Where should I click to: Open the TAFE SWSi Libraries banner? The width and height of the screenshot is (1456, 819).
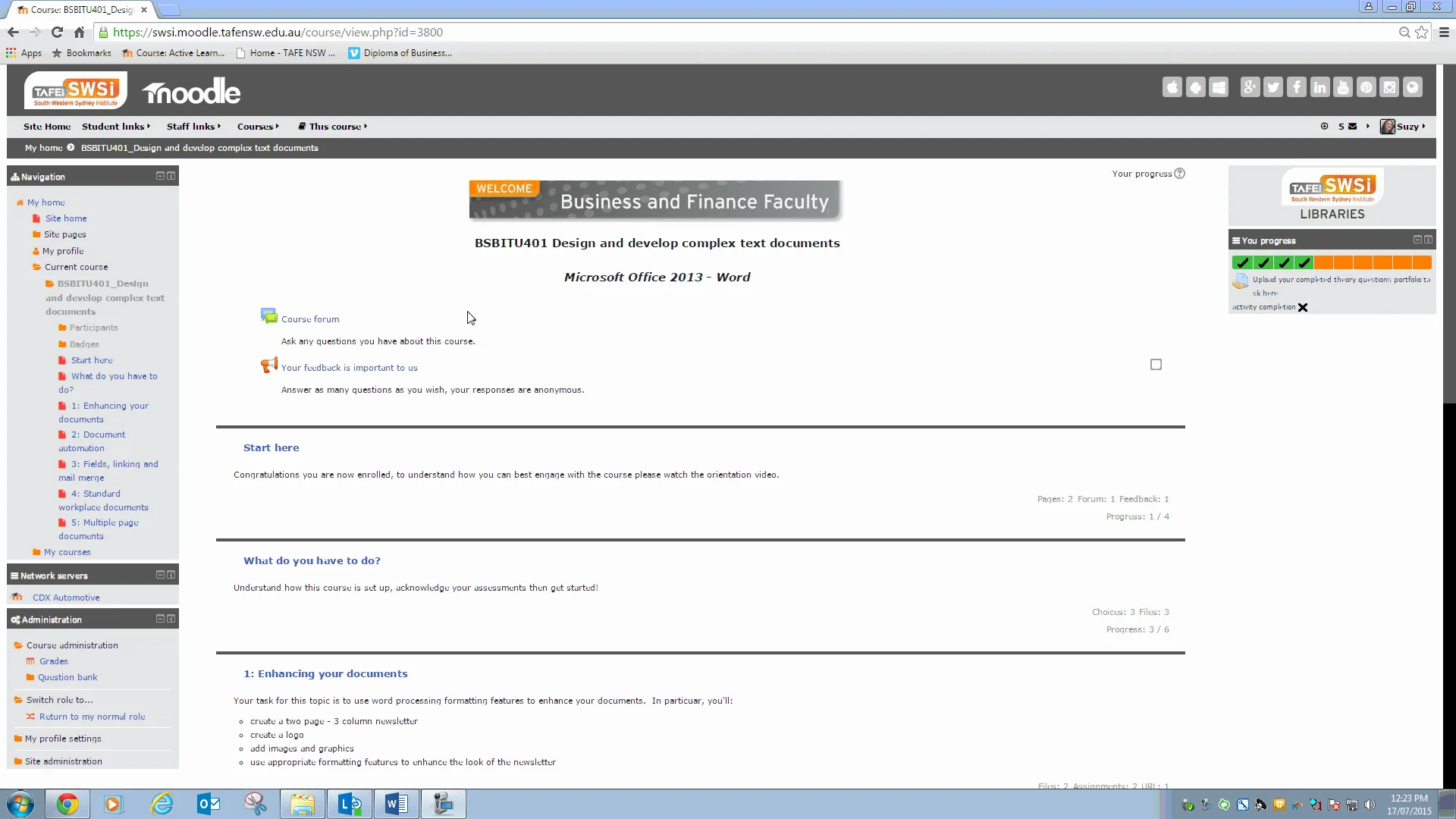(x=1332, y=195)
